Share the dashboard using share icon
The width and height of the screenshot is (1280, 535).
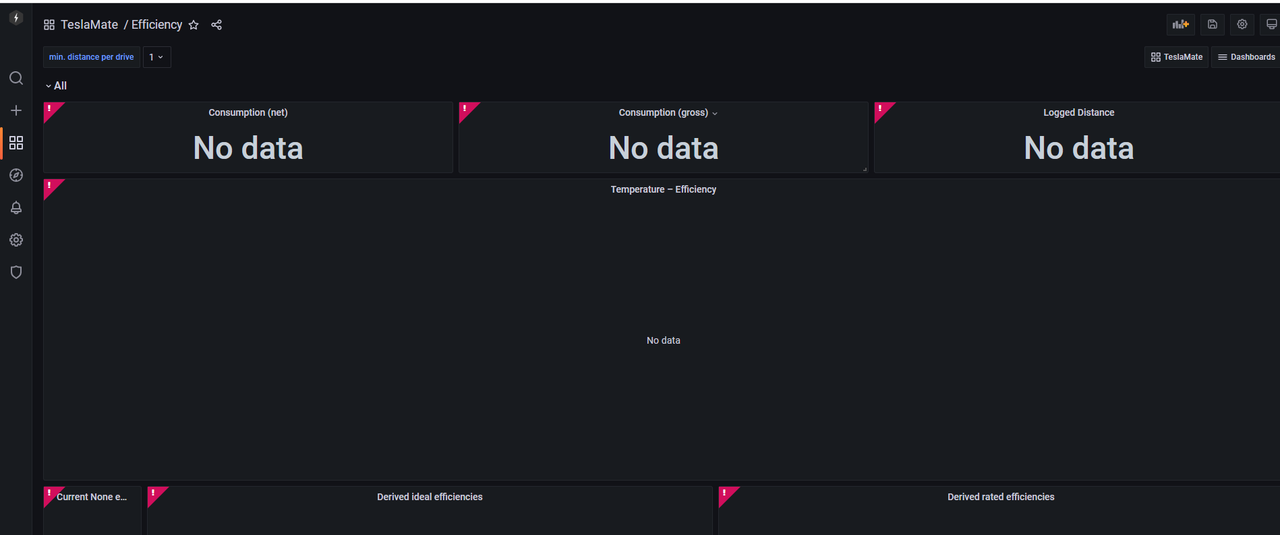pyautogui.click(x=217, y=25)
